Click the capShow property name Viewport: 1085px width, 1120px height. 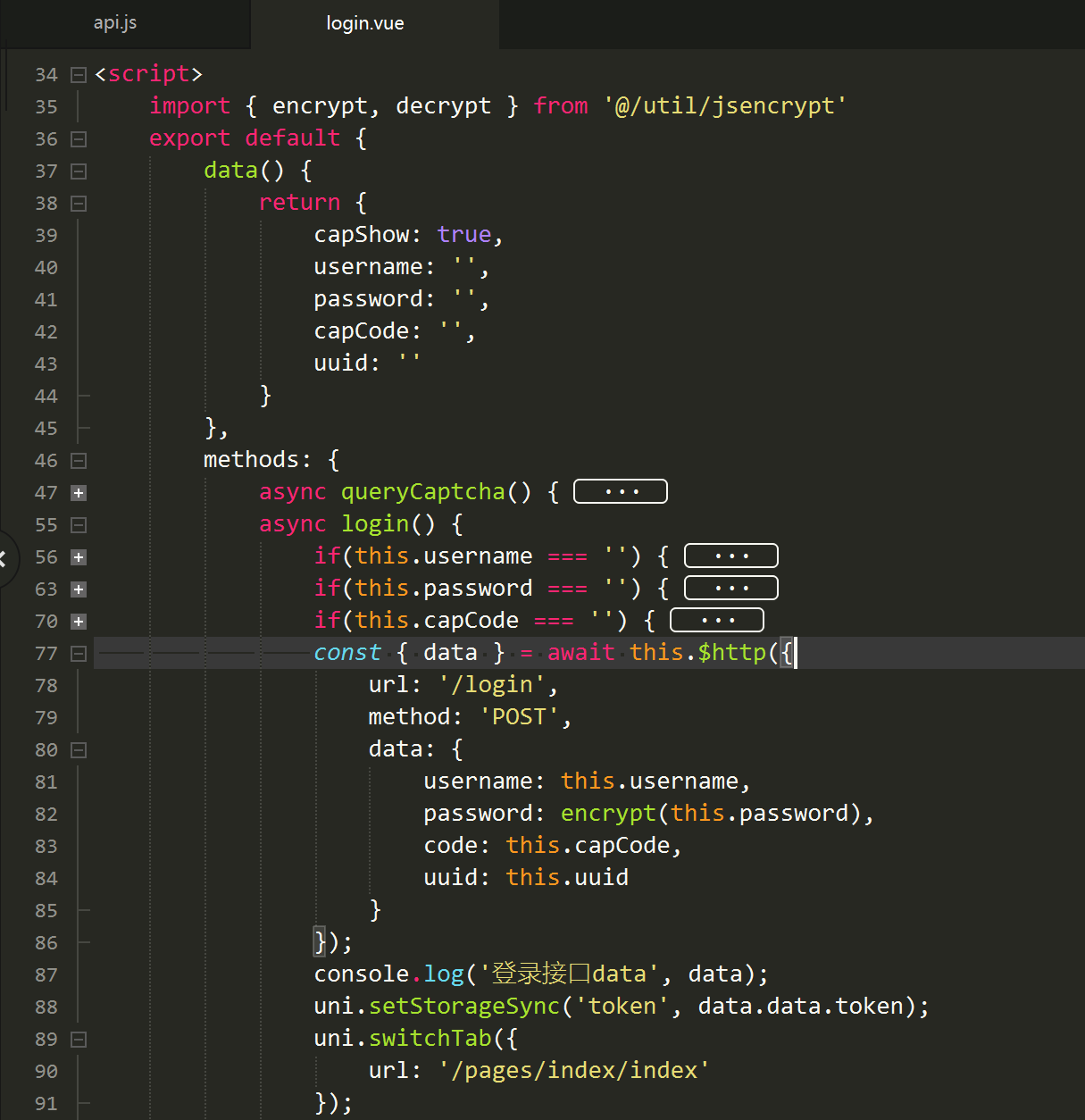tap(361, 234)
